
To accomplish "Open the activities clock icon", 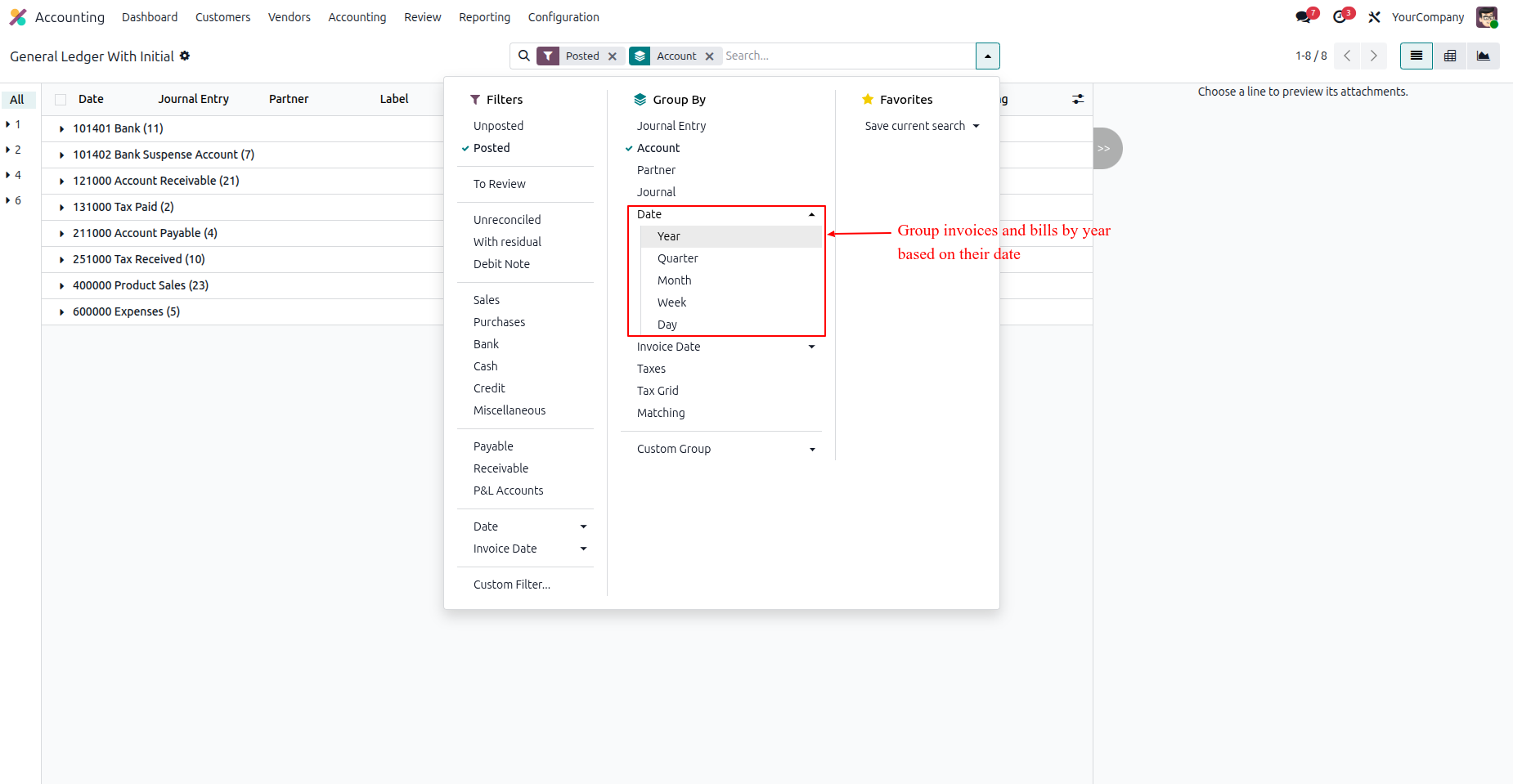I will point(1340,17).
